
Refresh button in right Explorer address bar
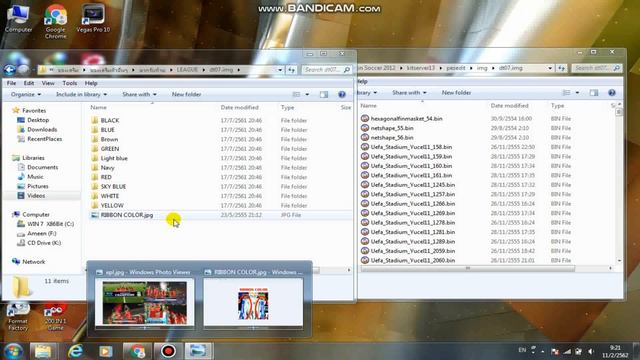pos(561,68)
